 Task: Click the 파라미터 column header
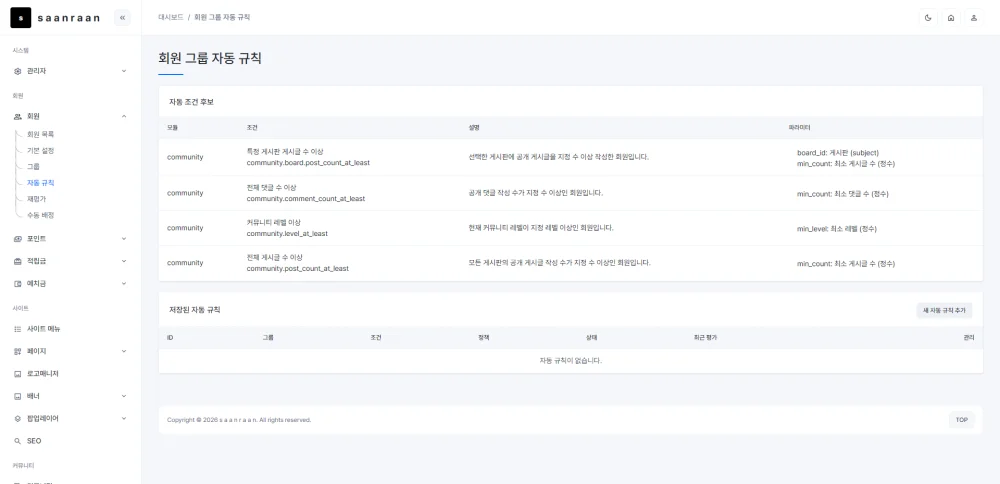[x=799, y=128]
